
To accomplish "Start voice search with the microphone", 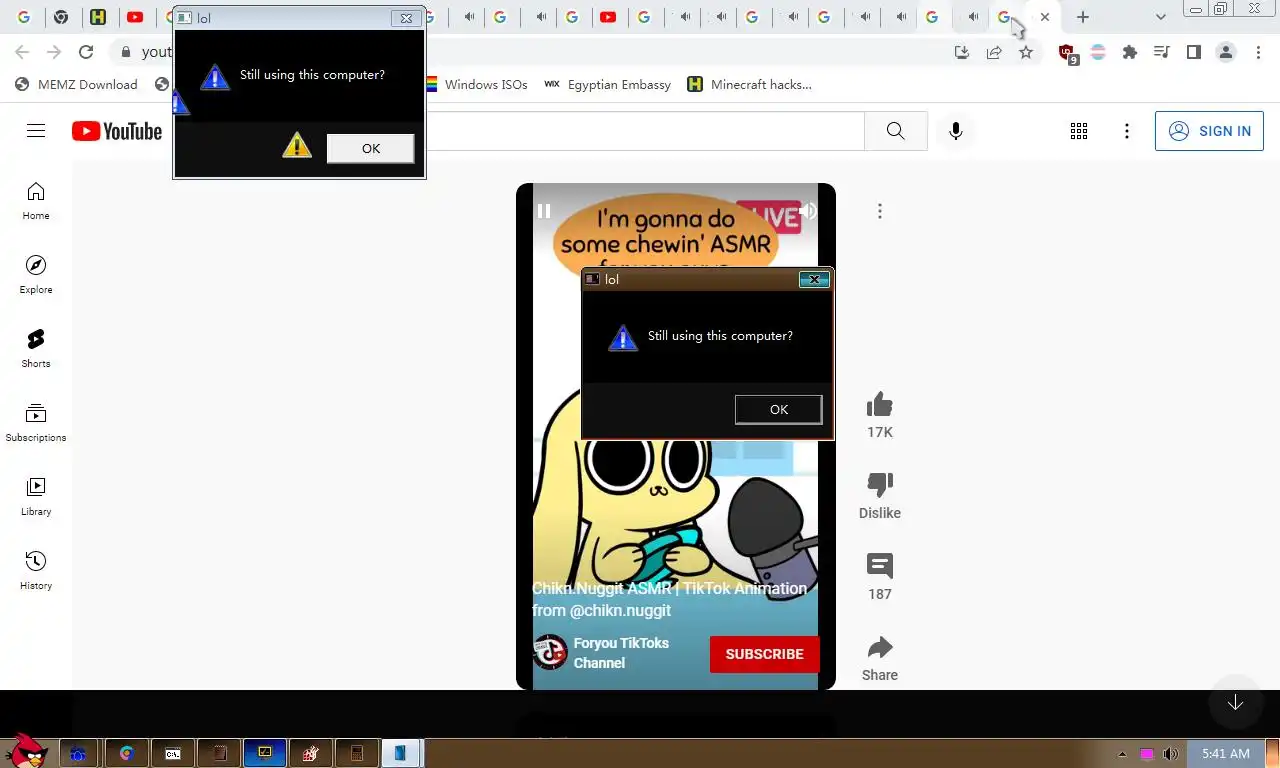I will (956, 131).
